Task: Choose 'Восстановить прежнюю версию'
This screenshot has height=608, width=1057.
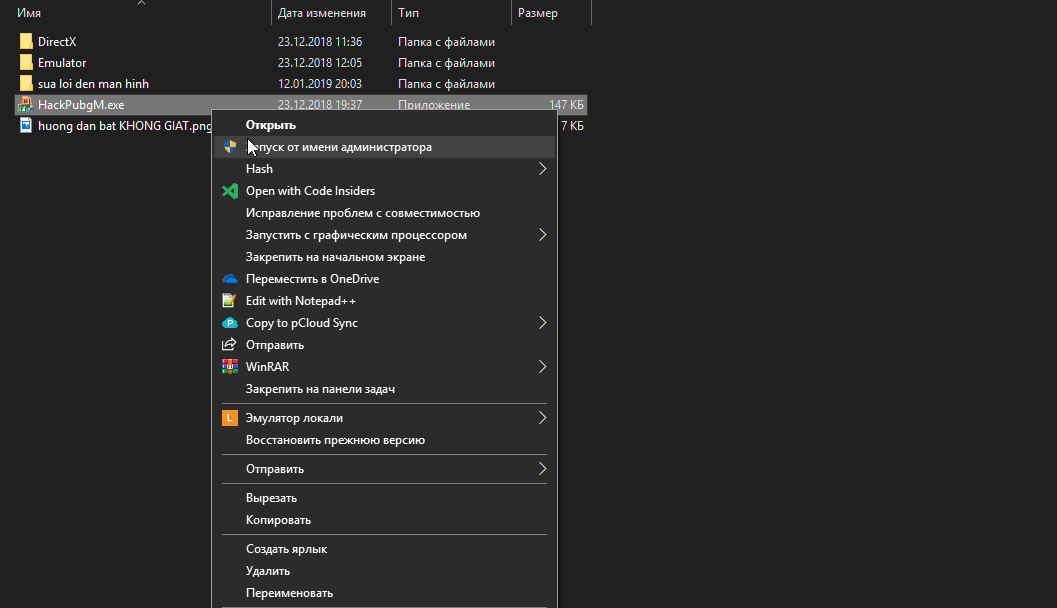Action: coord(384,440)
